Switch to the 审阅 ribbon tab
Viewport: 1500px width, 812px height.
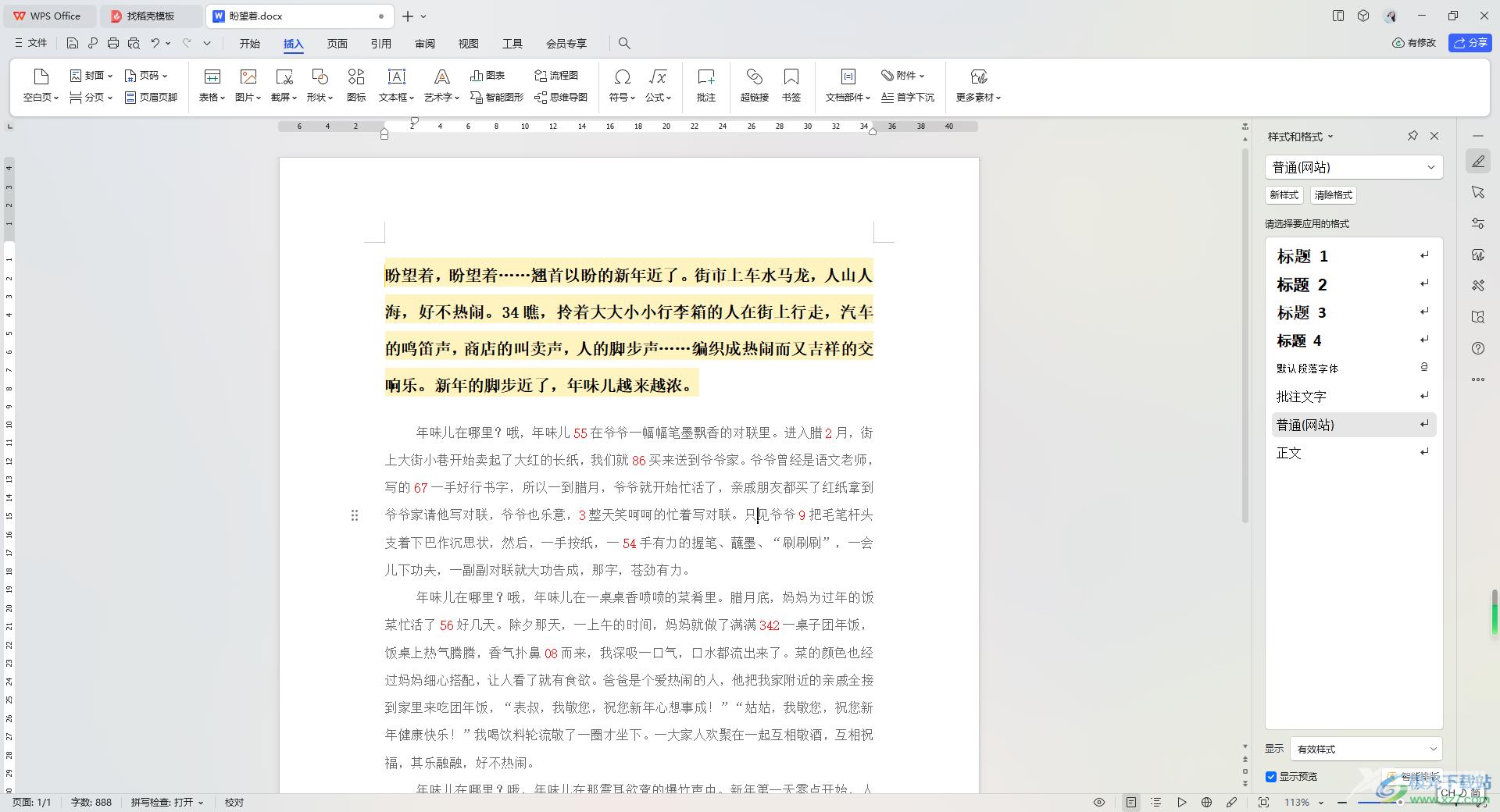[x=425, y=44]
